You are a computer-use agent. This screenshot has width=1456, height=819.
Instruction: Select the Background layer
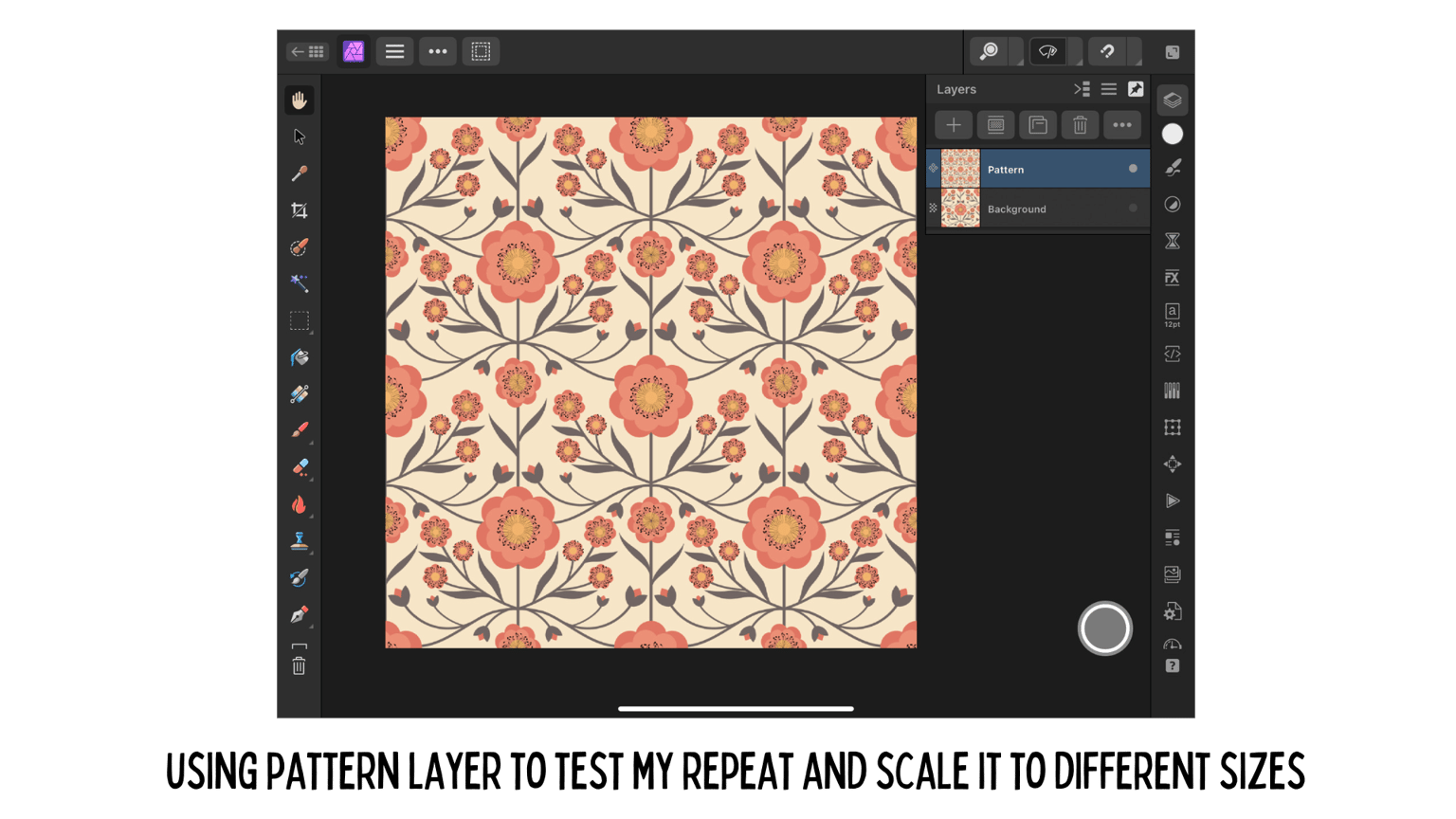pos(1038,209)
